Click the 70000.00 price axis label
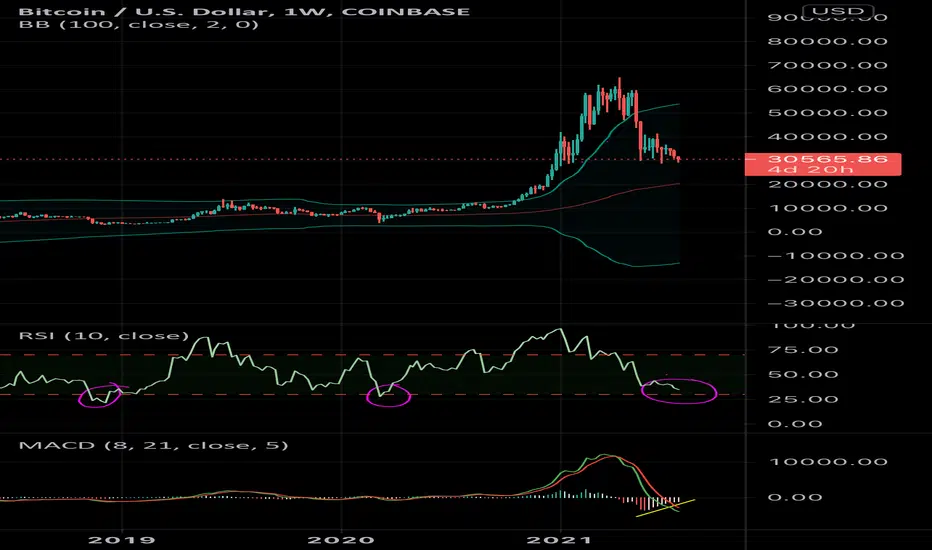 tap(827, 65)
